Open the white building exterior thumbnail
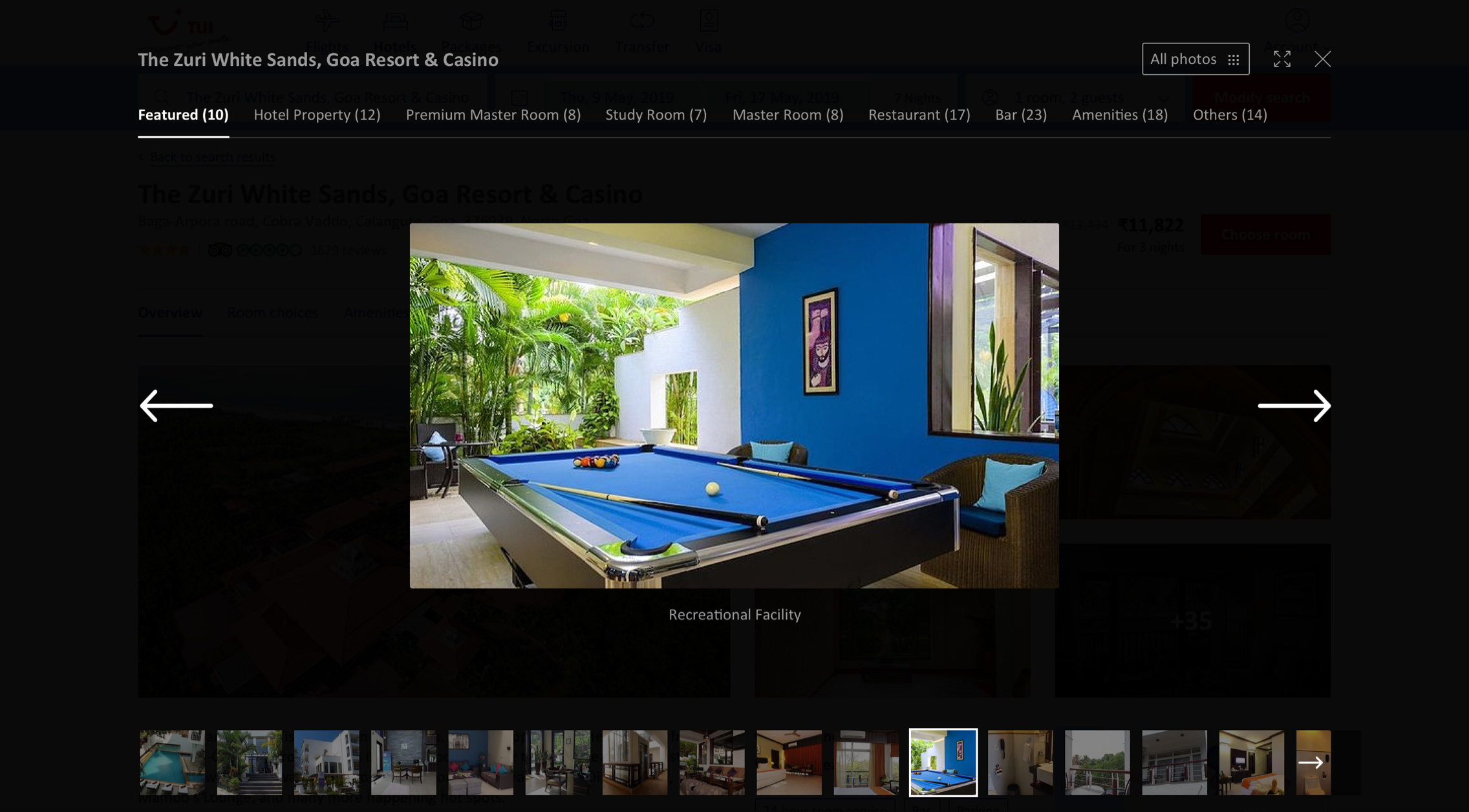The height and width of the screenshot is (812, 1469). (327, 762)
